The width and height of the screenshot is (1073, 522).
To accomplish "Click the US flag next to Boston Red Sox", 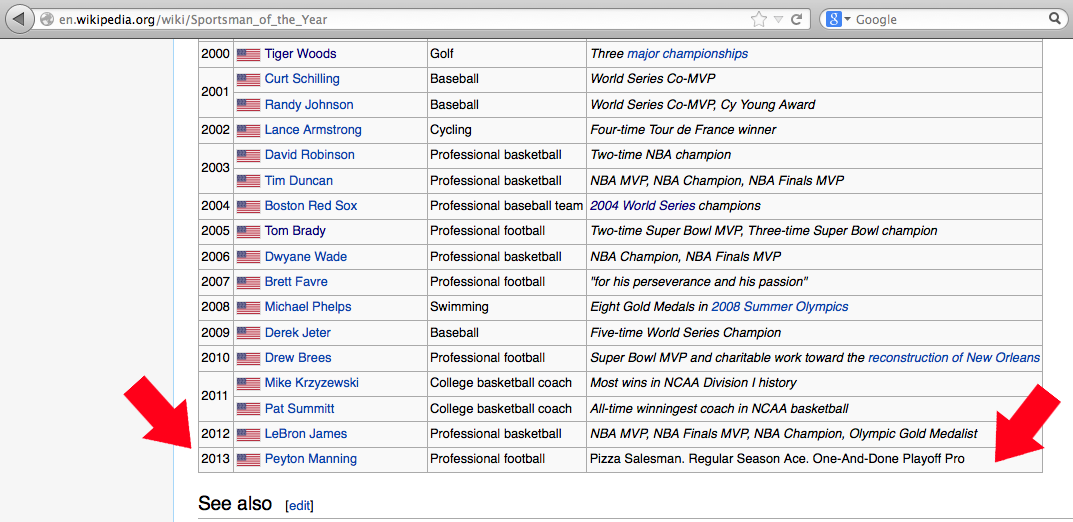I will [248, 206].
